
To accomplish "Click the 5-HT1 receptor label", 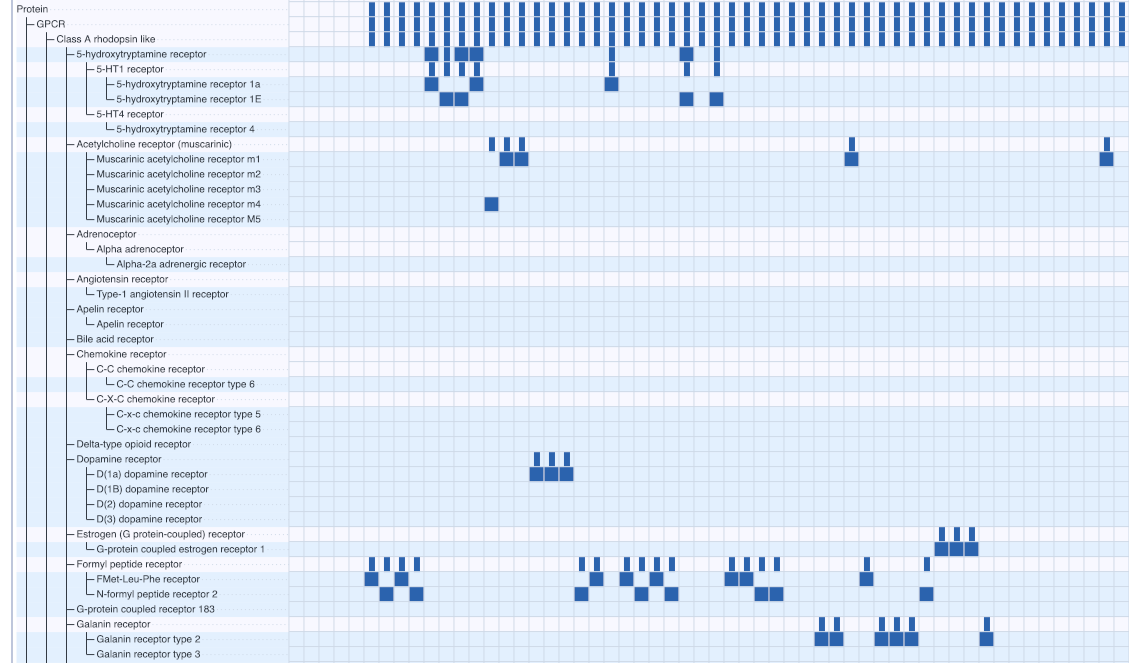I will pyautogui.click(x=129, y=69).
